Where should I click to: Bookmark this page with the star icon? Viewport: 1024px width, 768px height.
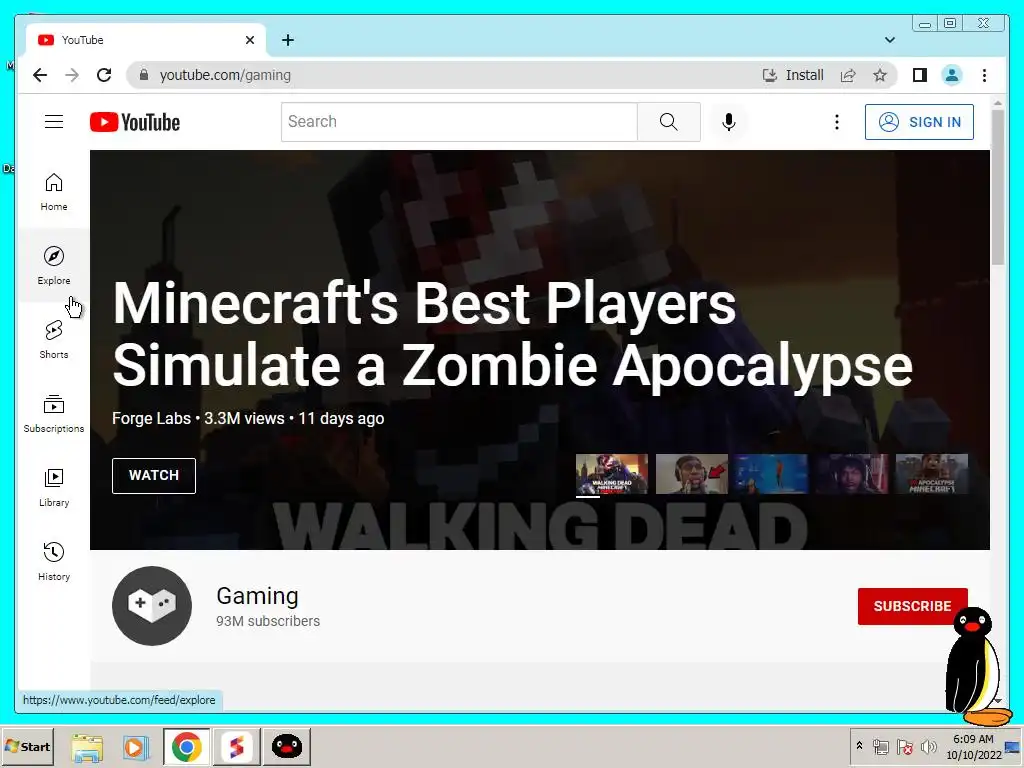coord(880,75)
